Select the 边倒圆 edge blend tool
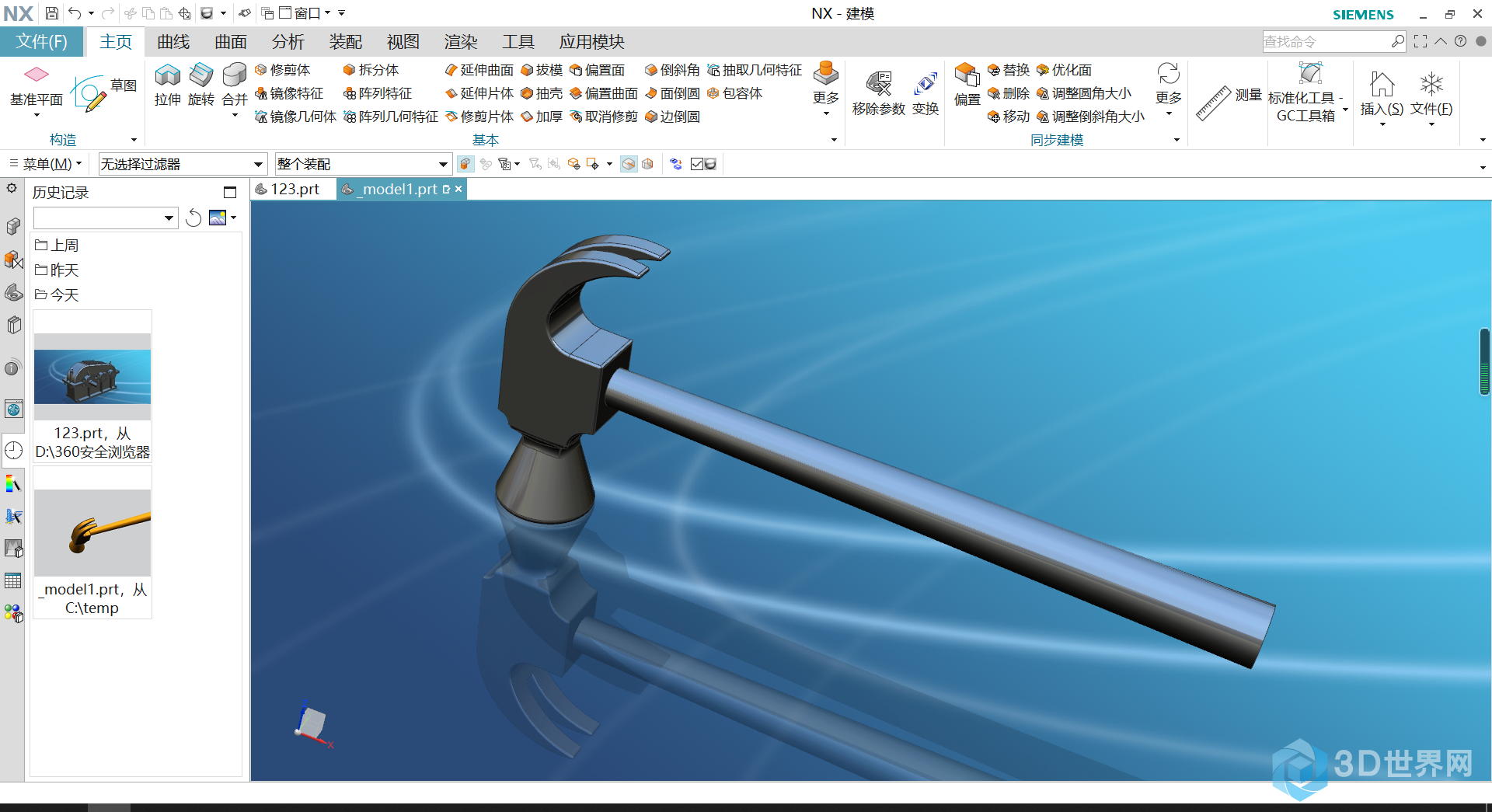This screenshot has width=1492, height=812. pos(673,117)
